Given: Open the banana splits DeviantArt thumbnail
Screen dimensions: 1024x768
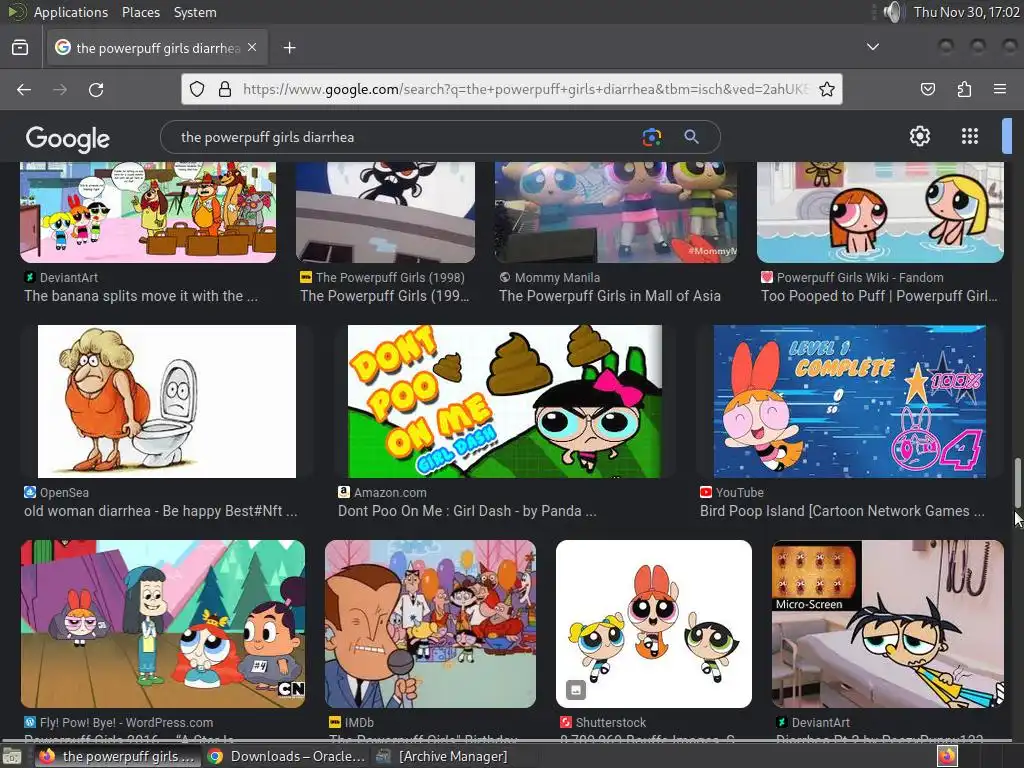Looking at the screenshot, I should (148, 212).
